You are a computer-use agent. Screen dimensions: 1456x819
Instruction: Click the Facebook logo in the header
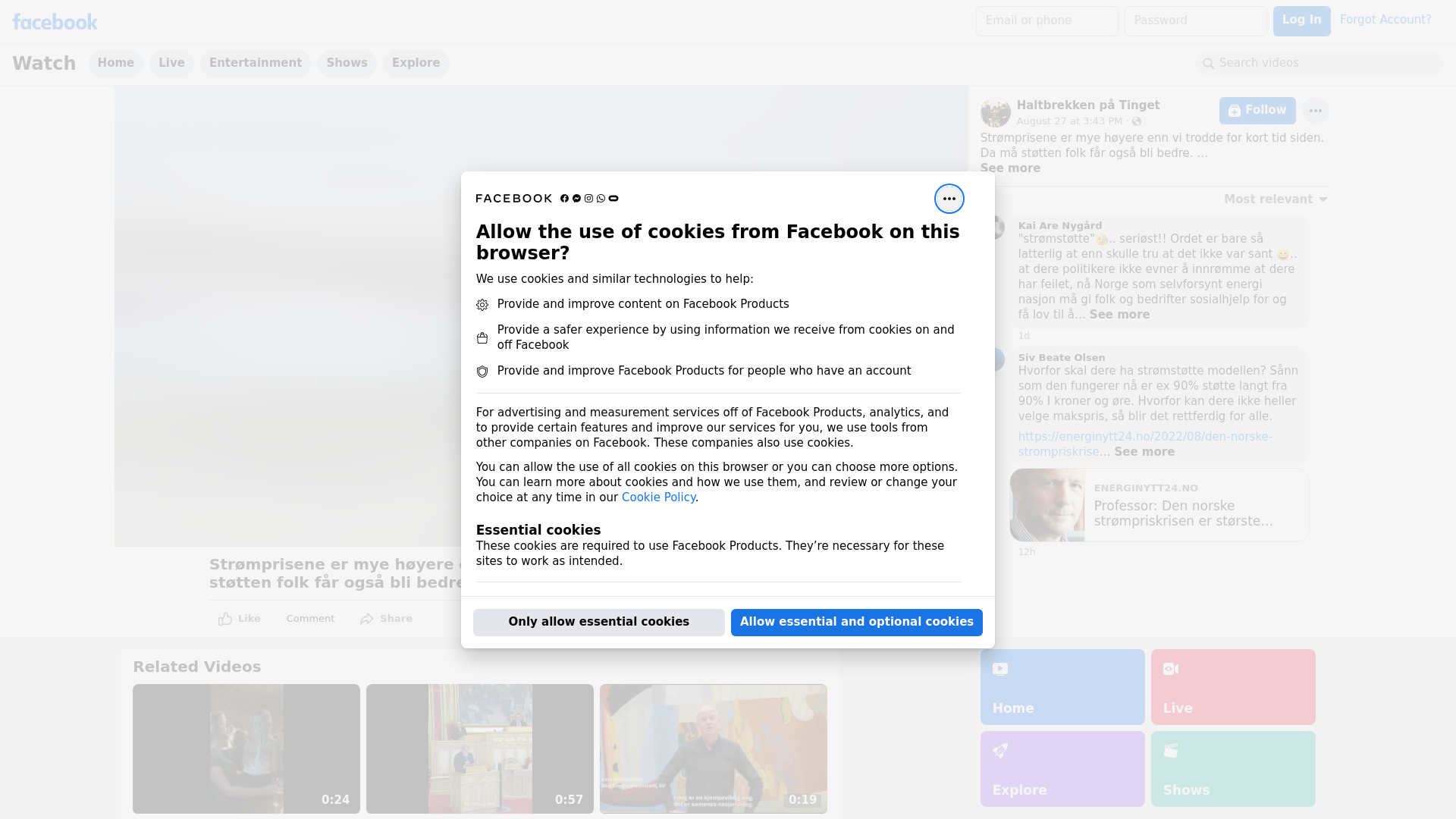point(55,22)
